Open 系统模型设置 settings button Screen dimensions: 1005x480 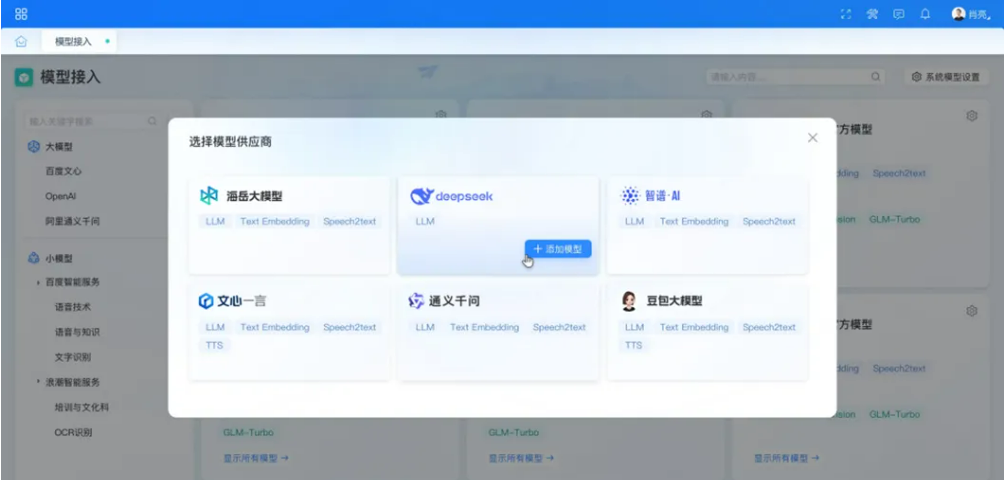(945, 77)
